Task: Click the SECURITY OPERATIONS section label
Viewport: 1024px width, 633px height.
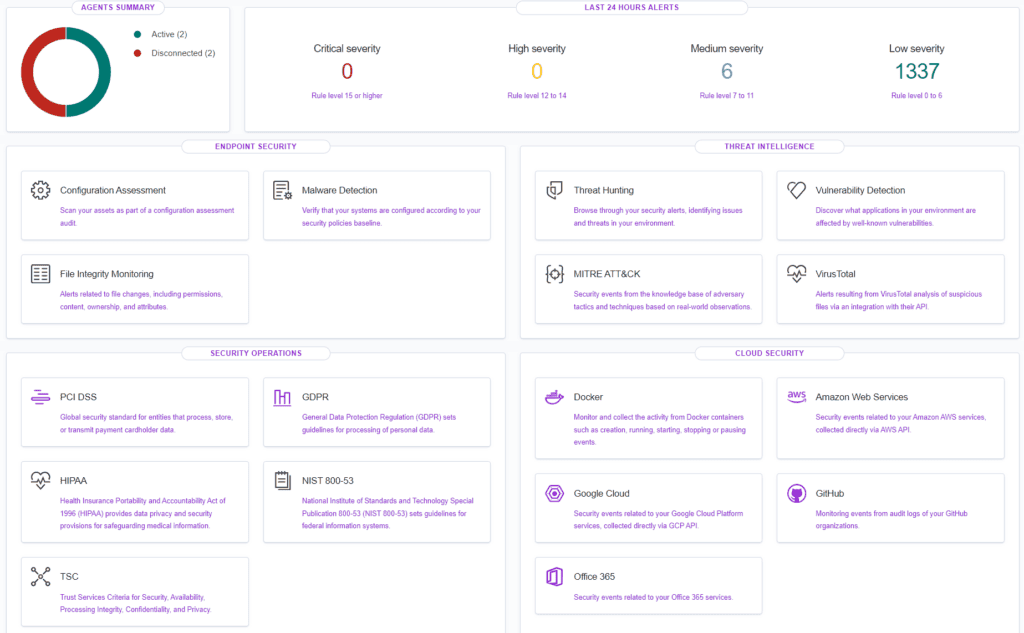Action: 257,353
